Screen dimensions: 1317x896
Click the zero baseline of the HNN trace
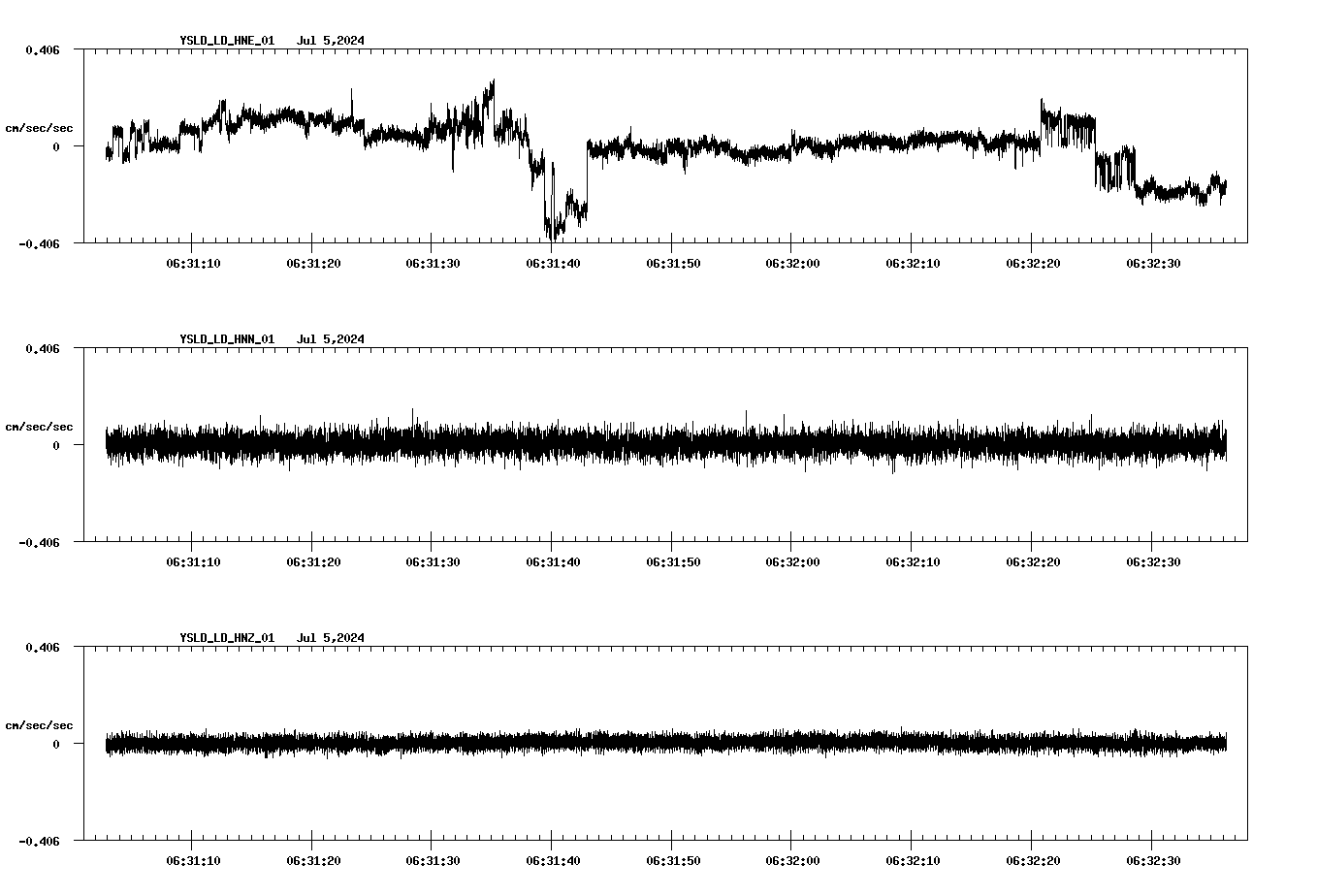tap(659, 446)
